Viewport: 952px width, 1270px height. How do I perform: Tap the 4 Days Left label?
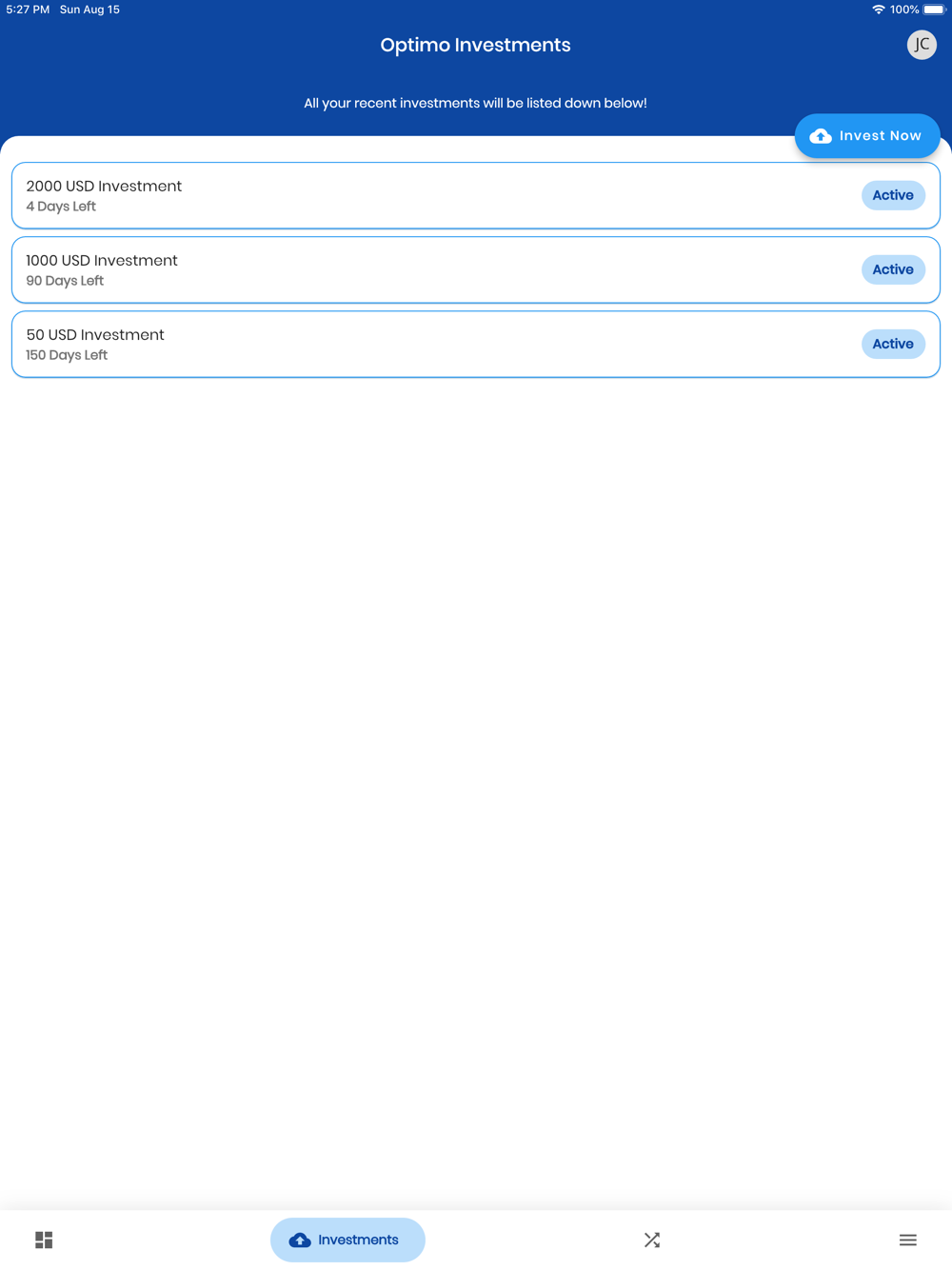61,207
